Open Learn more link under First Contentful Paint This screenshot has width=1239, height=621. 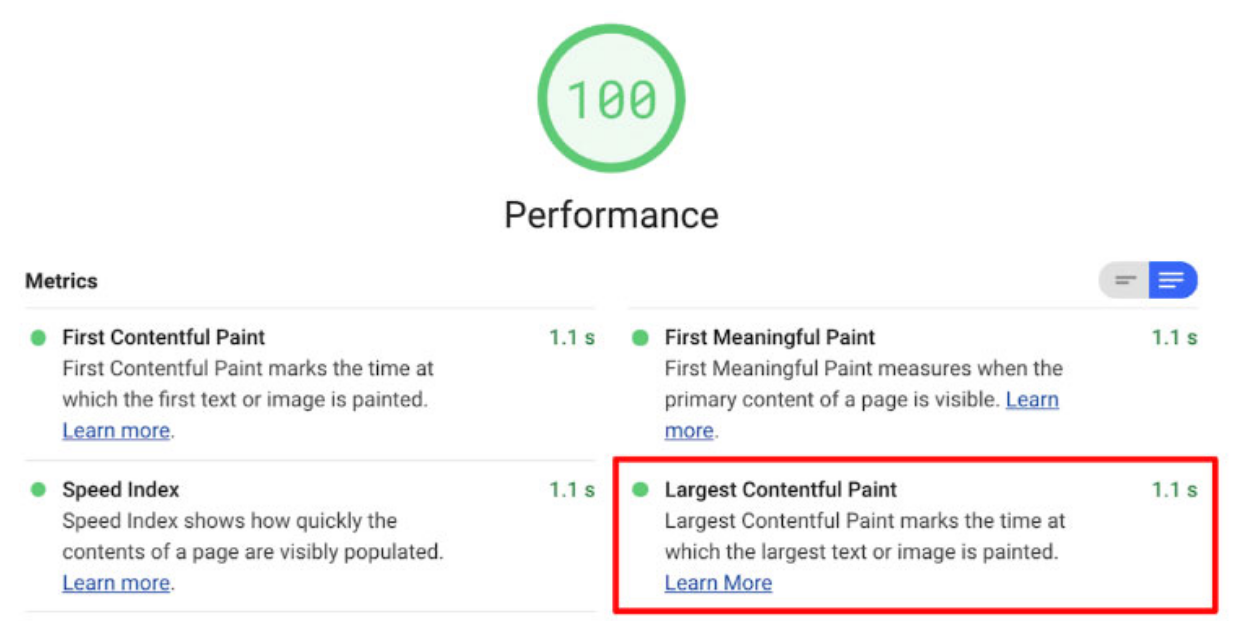pos(116,431)
